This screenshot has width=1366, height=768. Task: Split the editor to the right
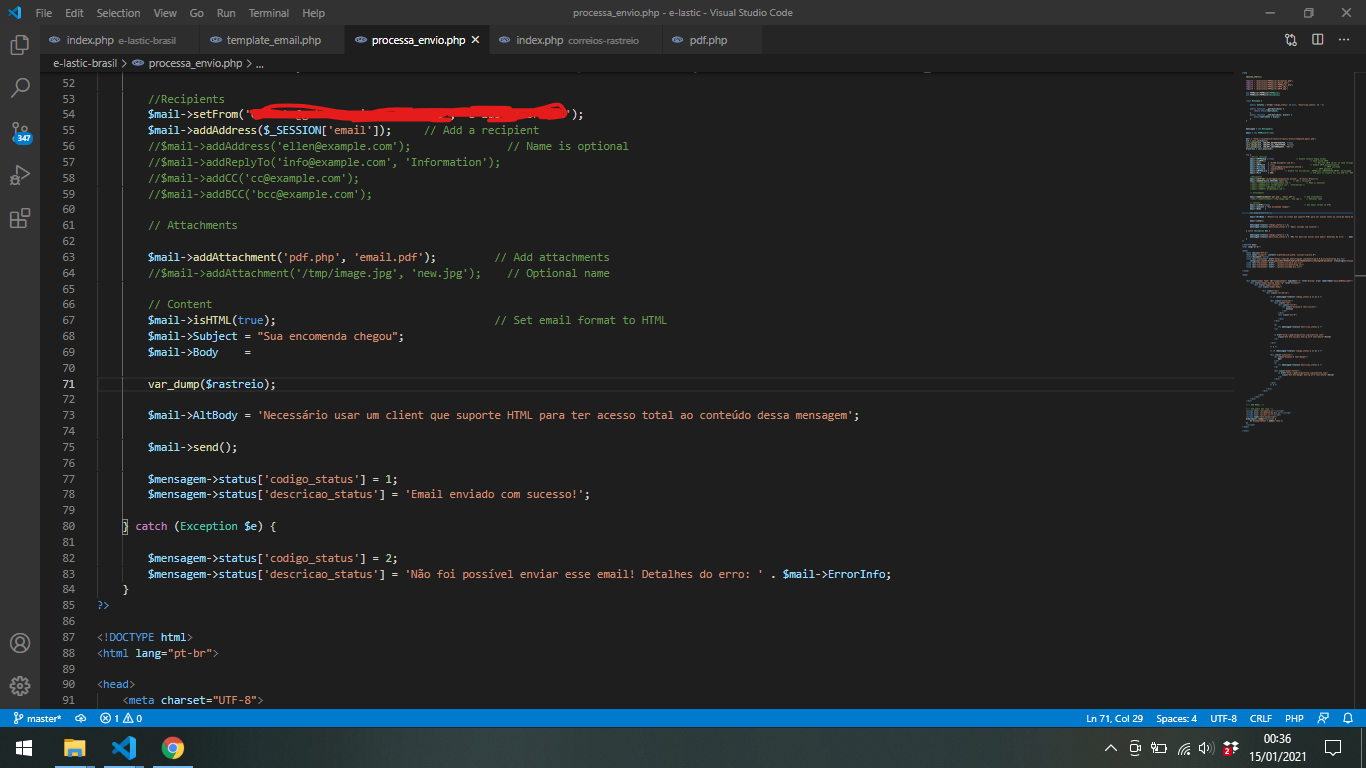1318,40
